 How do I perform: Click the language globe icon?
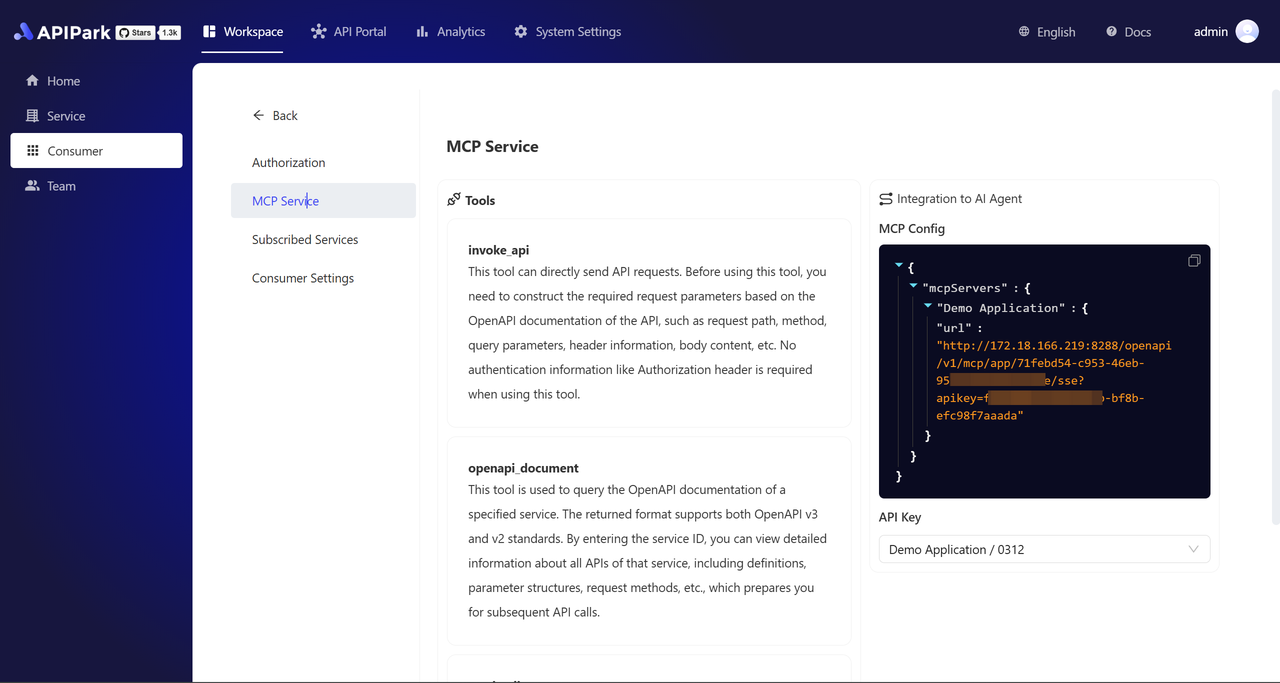coord(1024,32)
